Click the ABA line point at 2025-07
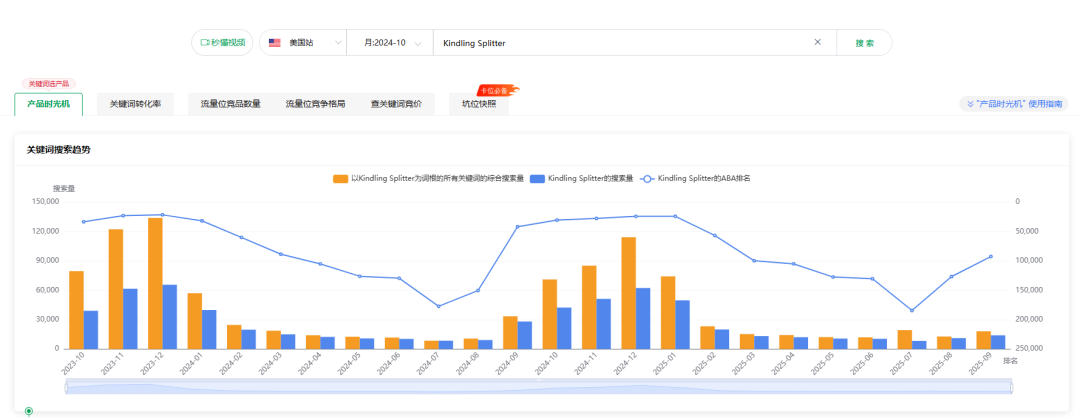The width and height of the screenshot is (1080, 418). click(912, 311)
